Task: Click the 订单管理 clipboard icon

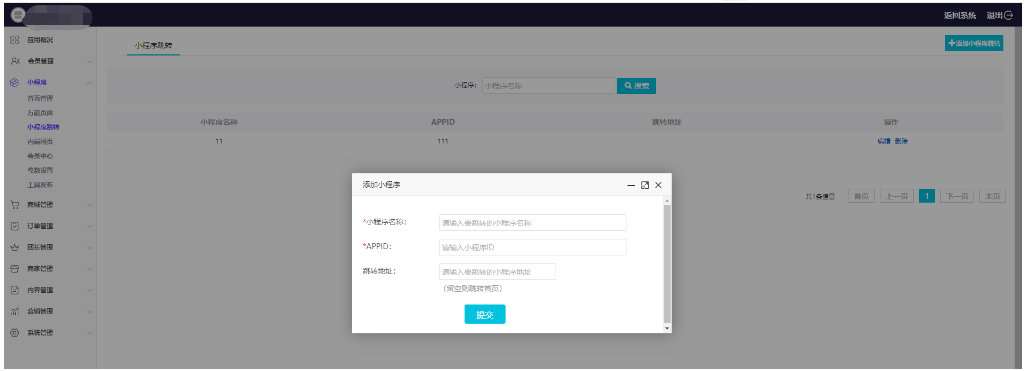Action: (x=14, y=226)
